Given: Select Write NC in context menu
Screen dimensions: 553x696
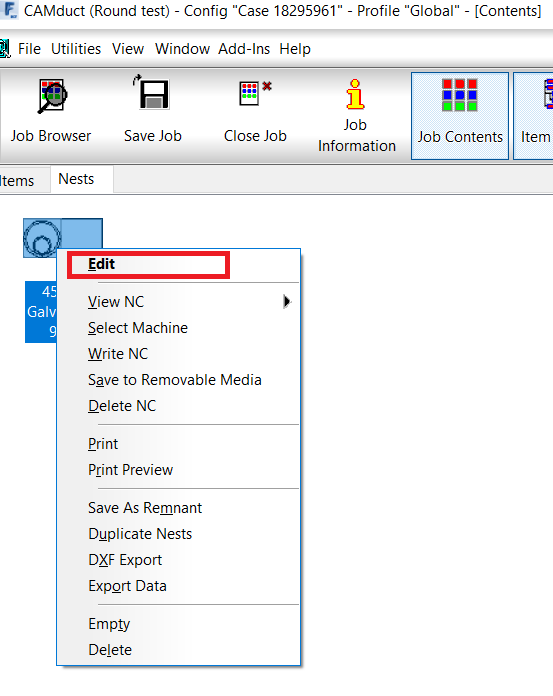Looking at the screenshot, I should (x=118, y=354).
